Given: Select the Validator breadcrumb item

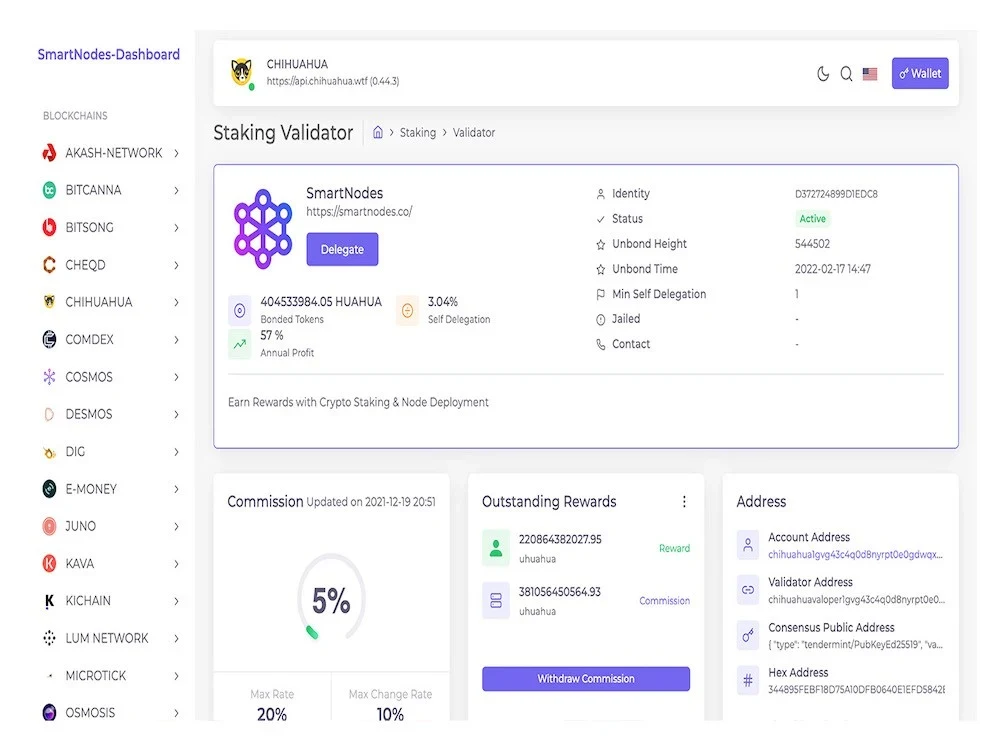Looking at the screenshot, I should [x=474, y=133].
